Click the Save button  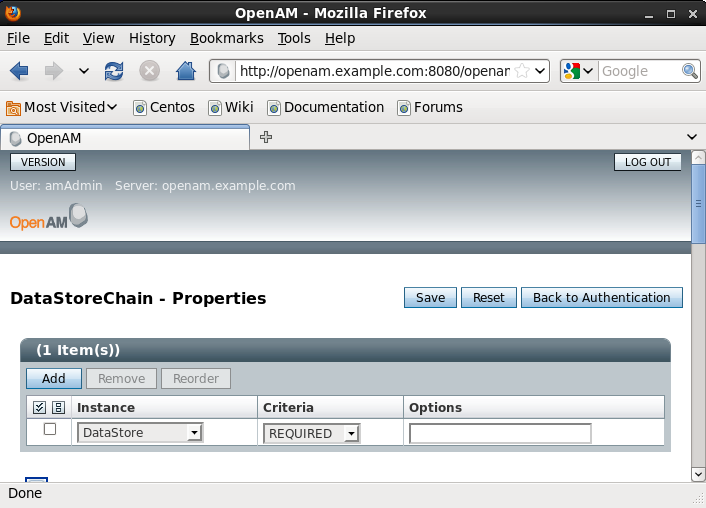point(430,297)
